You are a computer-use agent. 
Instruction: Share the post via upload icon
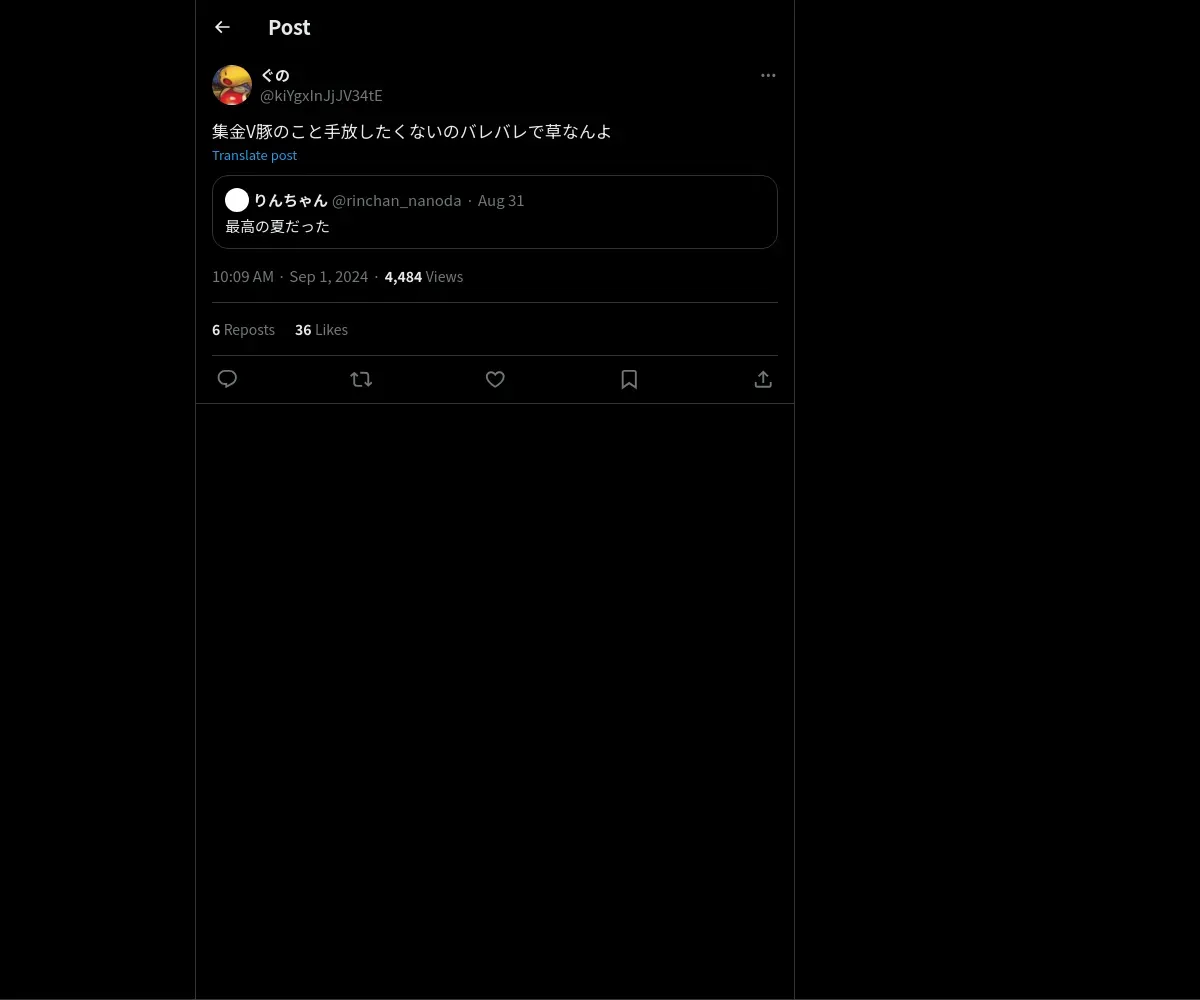tap(763, 379)
